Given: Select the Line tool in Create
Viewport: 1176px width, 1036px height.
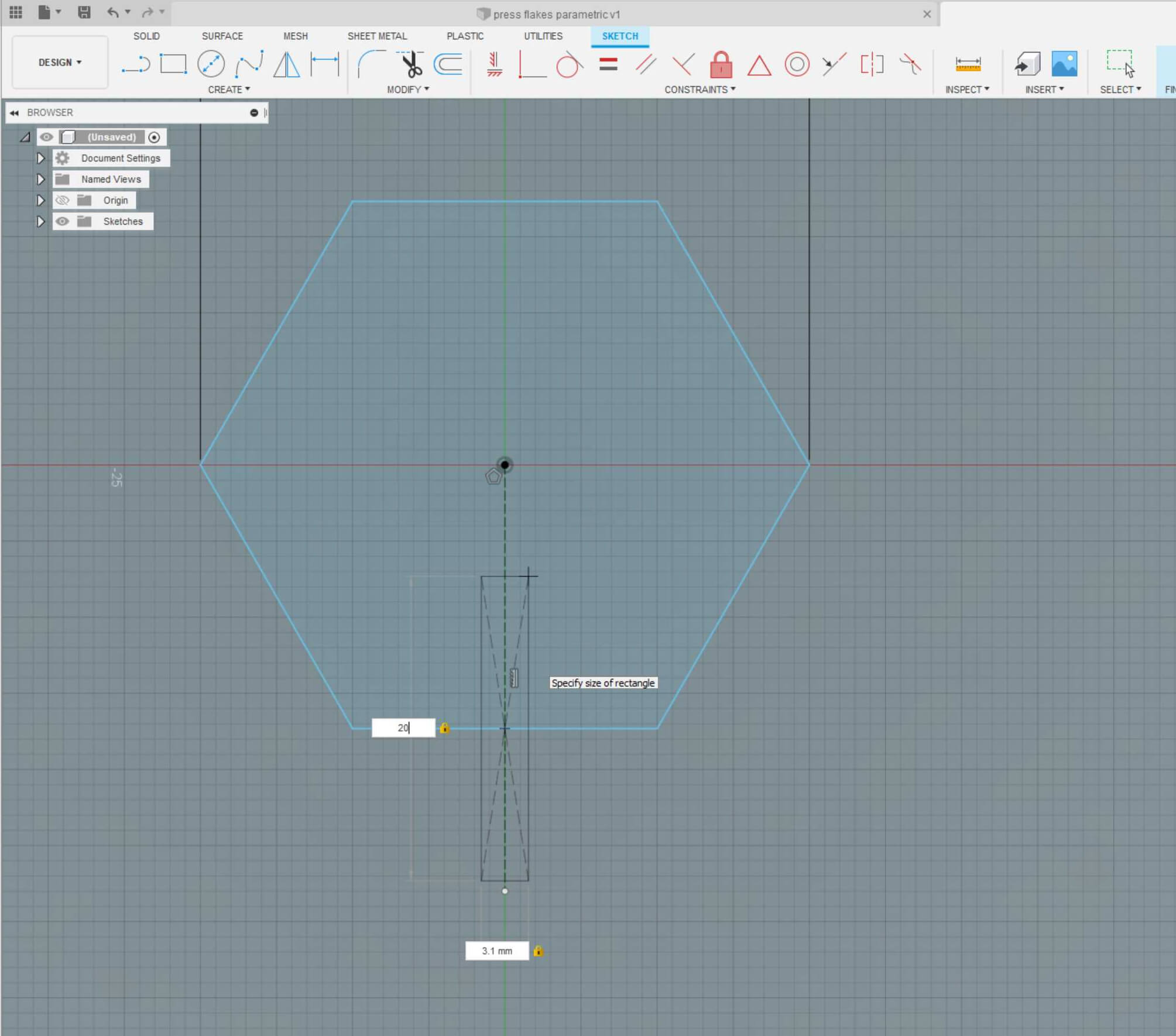Looking at the screenshot, I should click(x=136, y=64).
